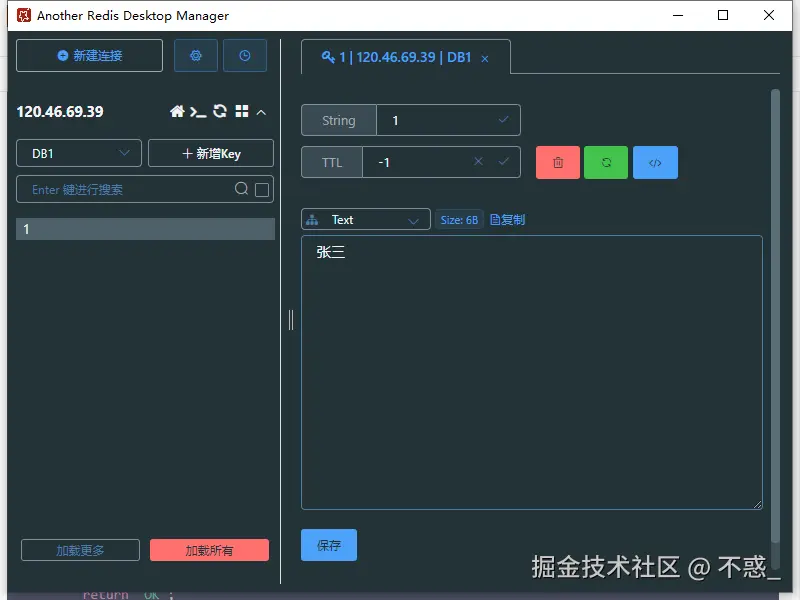800x600 pixels.
Task: Open the DB1 database dropdown
Action: click(x=78, y=153)
